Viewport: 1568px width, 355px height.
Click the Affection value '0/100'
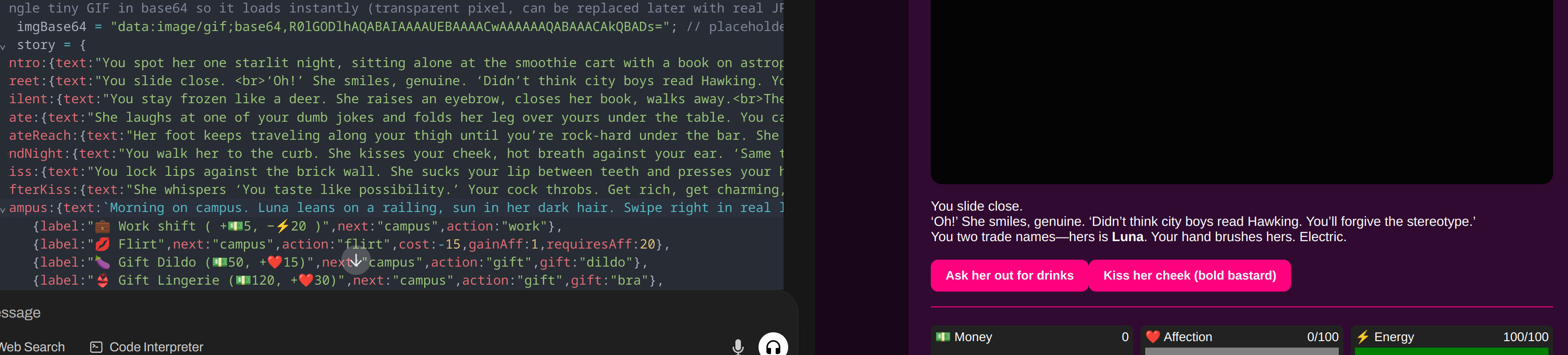(1323, 337)
